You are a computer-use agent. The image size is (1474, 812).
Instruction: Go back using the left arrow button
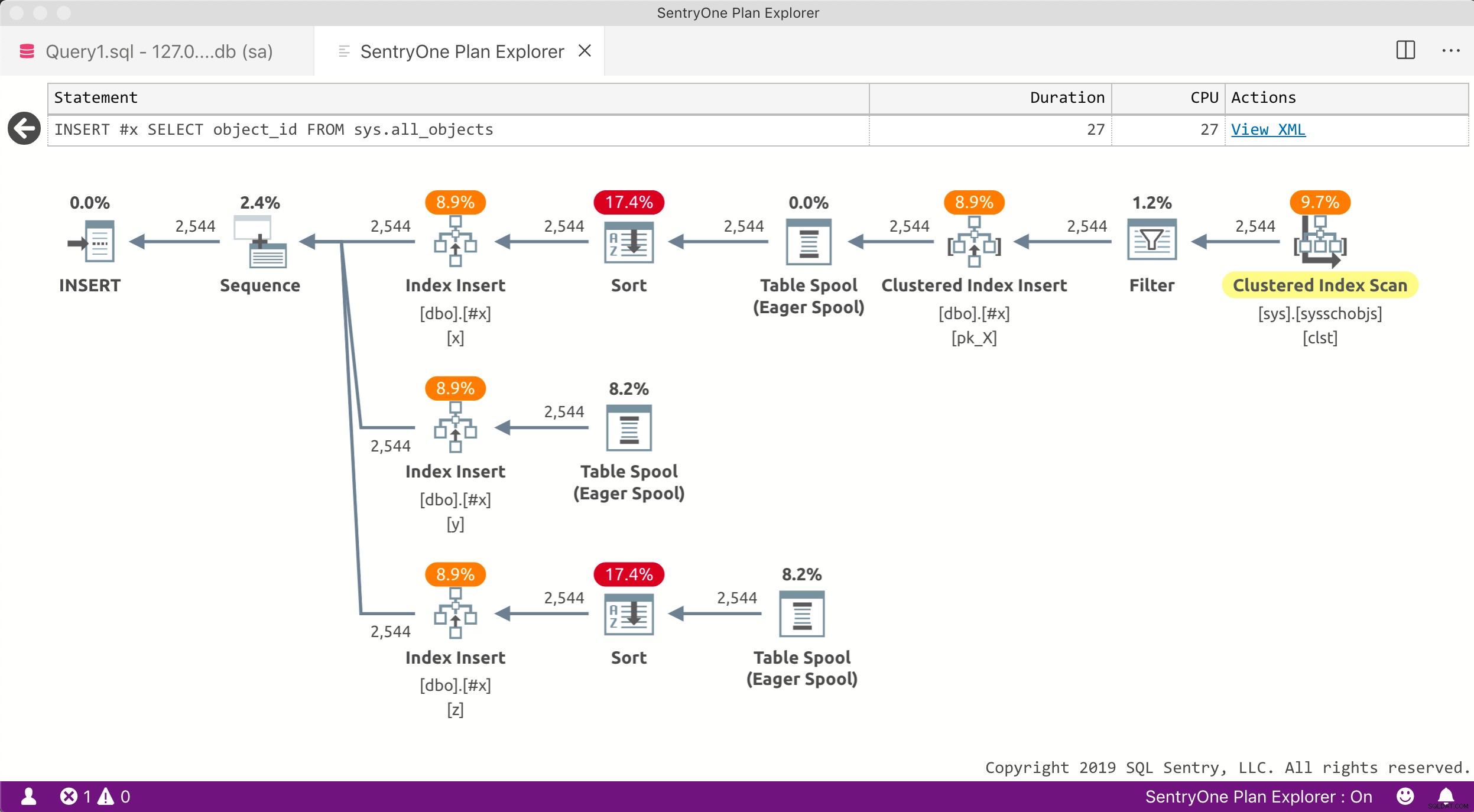[x=24, y=128]
